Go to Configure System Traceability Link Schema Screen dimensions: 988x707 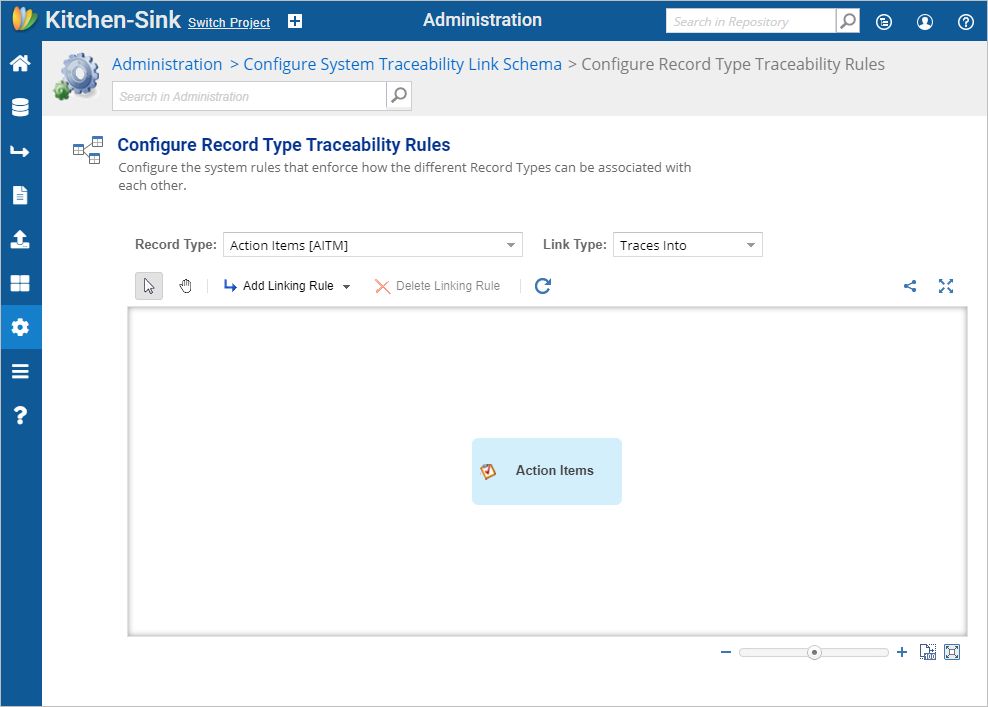[x=402, y=64]
